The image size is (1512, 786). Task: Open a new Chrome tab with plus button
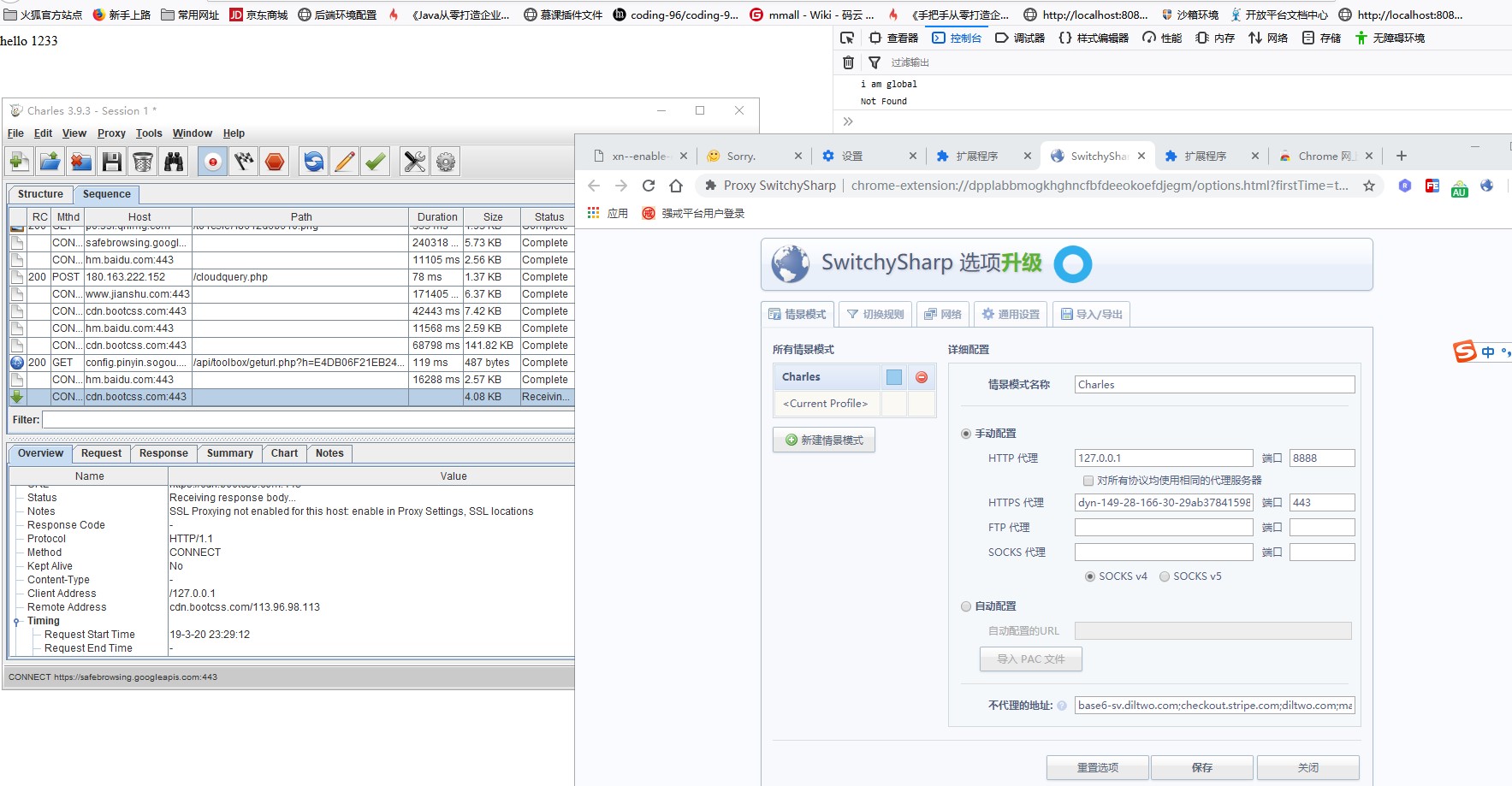[1401, 156]
